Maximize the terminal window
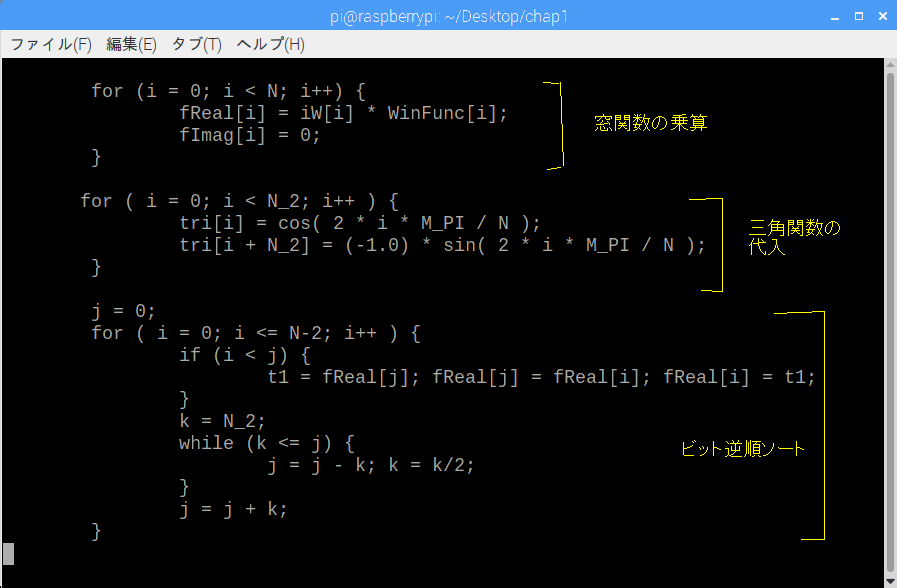Viewport: 897px width, 588px height. tap(859, 17)
